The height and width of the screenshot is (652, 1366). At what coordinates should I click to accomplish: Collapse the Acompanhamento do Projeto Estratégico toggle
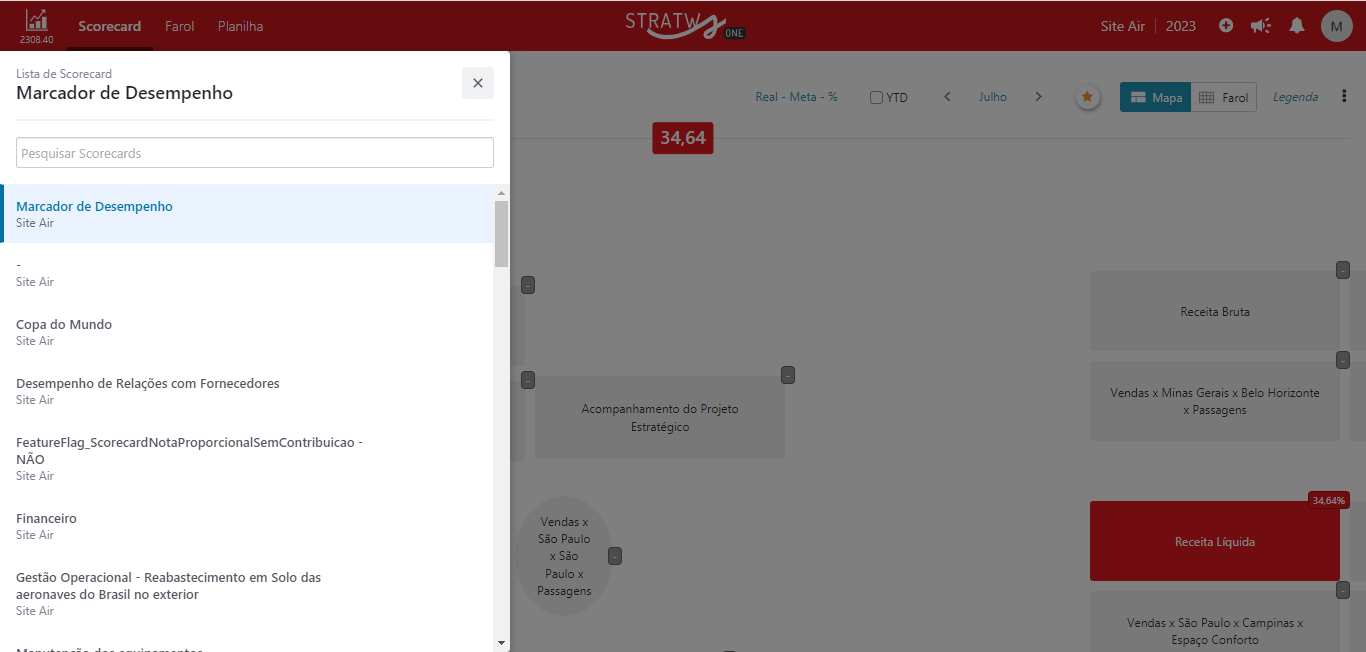pos(788,375)
